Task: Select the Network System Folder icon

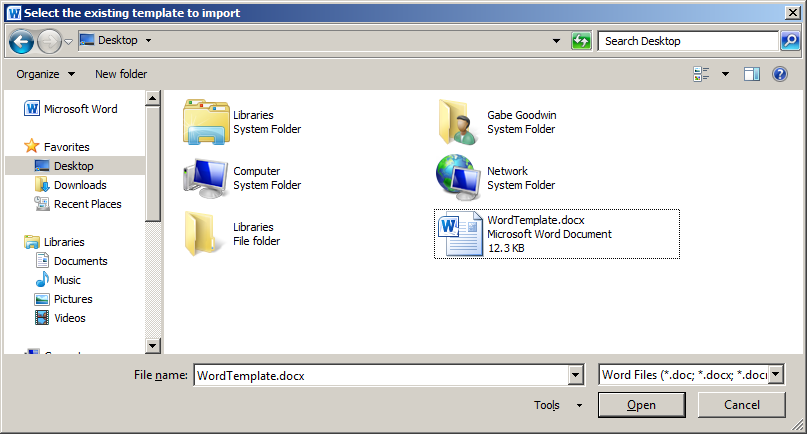Action: pos(459,178)
